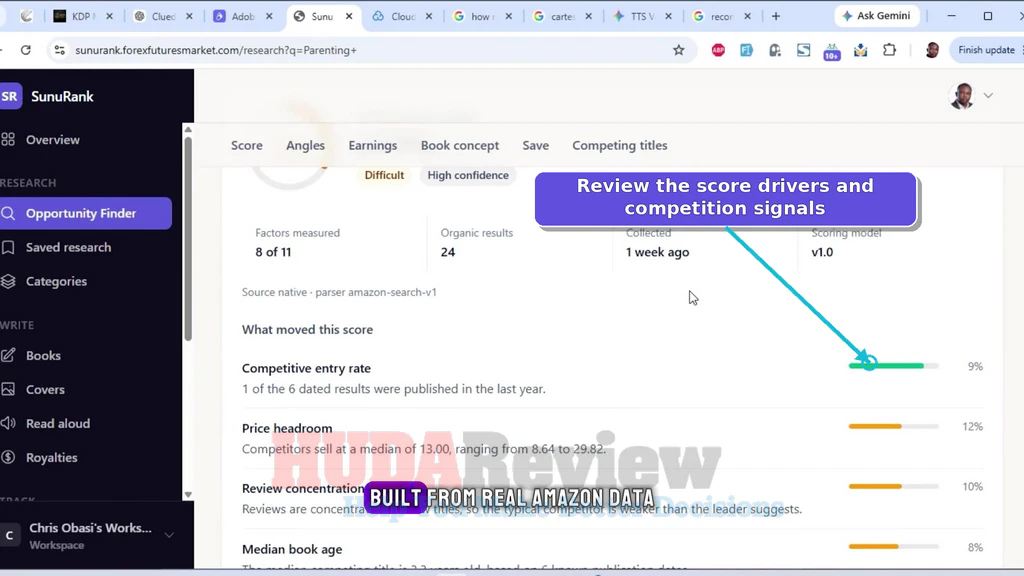
Task: Click the Saved research bookmark icon
Action: (8, 248)
